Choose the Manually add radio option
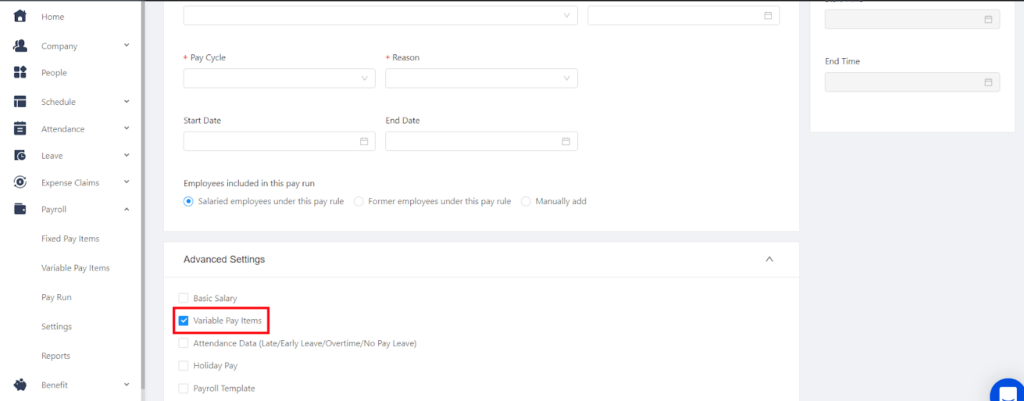1024x401 pixels. [526, 201]
